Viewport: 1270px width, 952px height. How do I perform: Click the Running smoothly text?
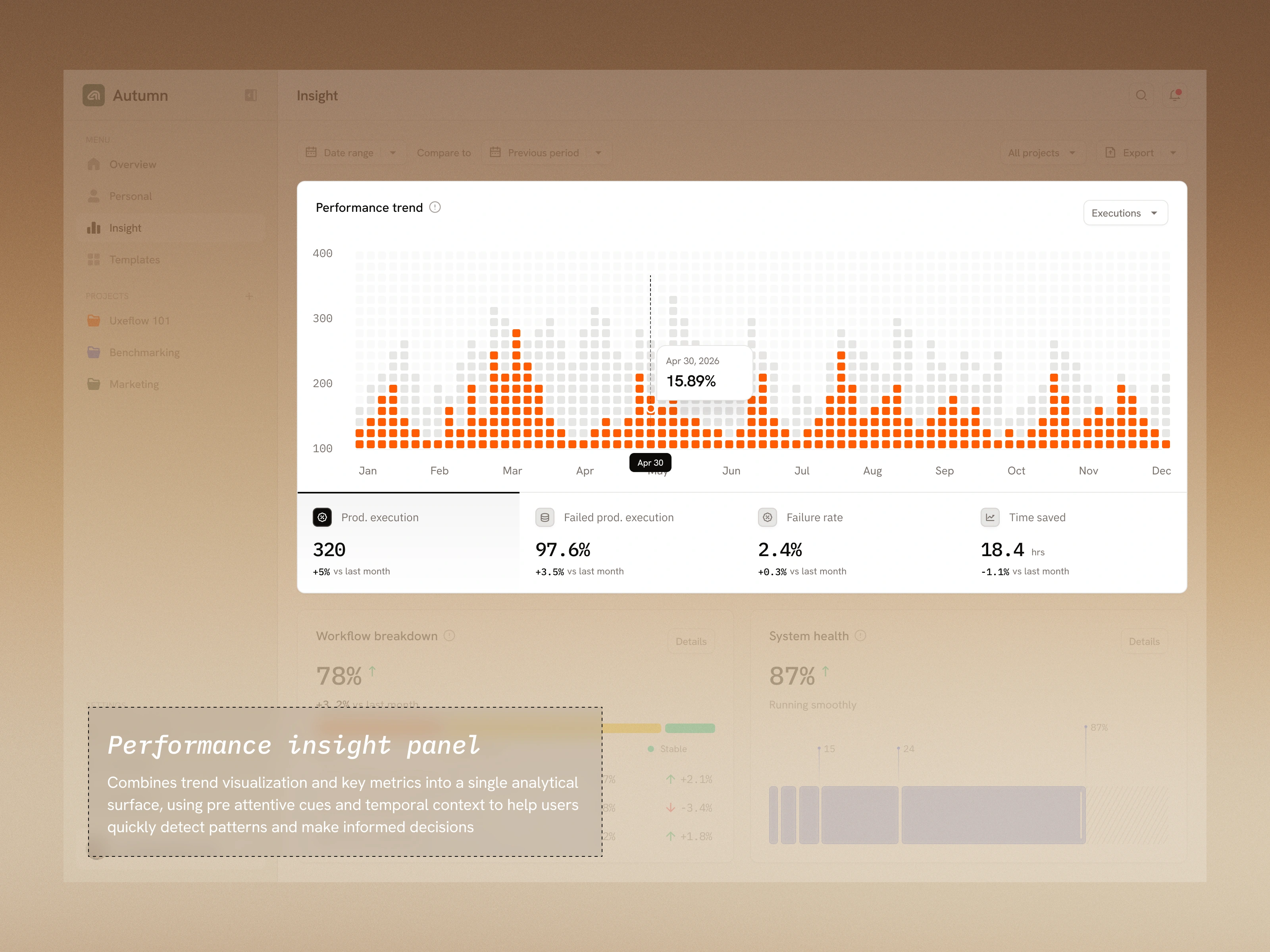coord(812,704)
